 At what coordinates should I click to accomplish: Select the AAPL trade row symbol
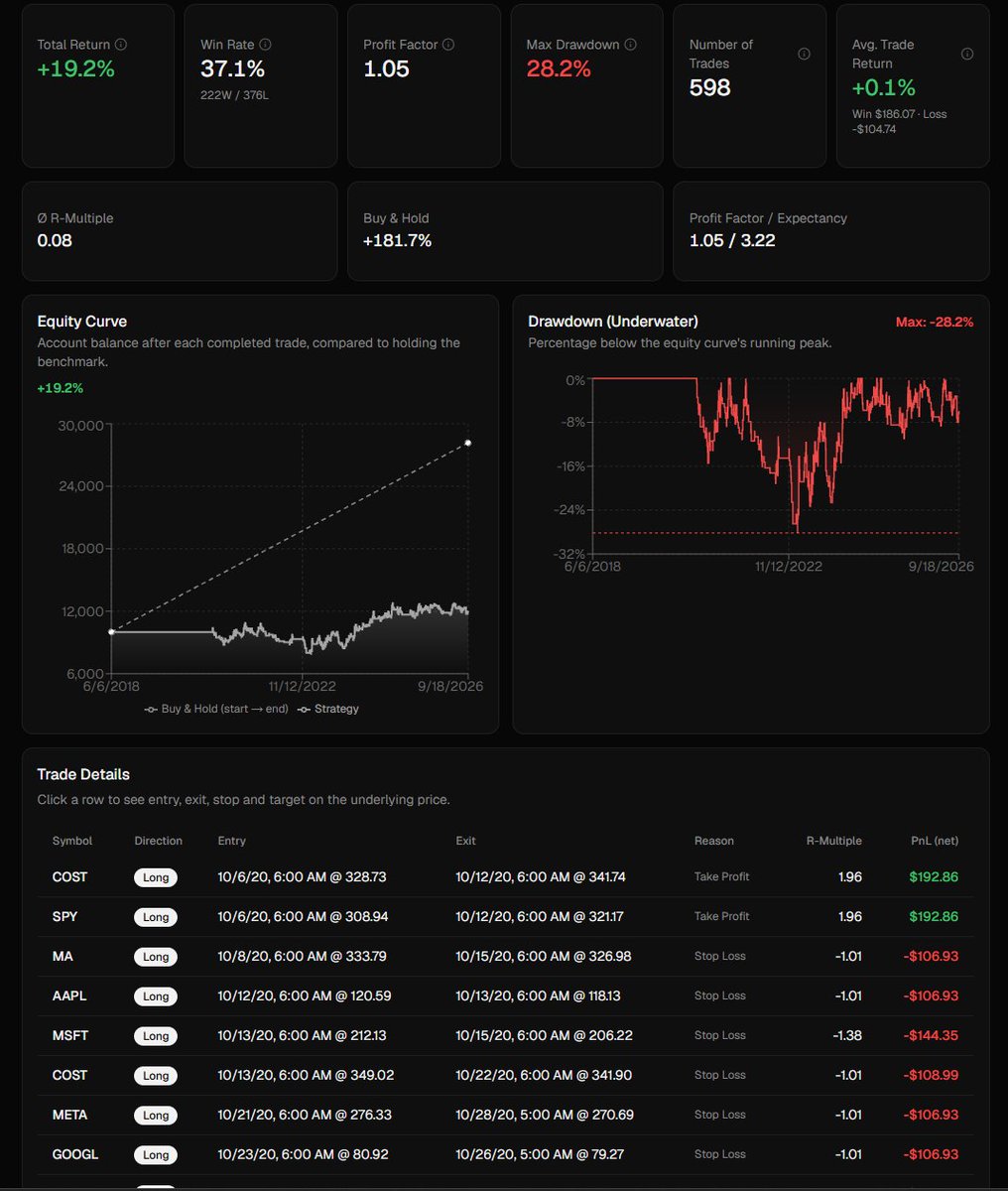69,996
